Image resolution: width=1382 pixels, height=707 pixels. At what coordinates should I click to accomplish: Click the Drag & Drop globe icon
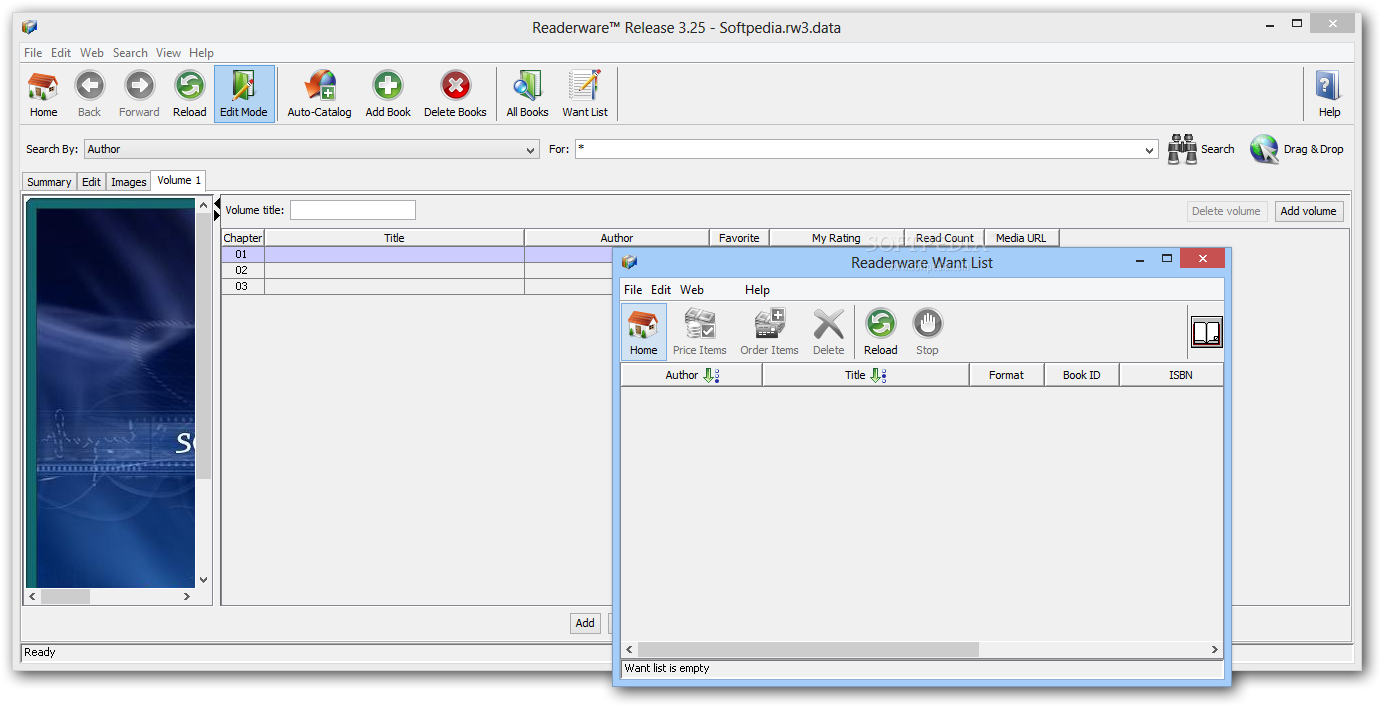[1296, 149]
